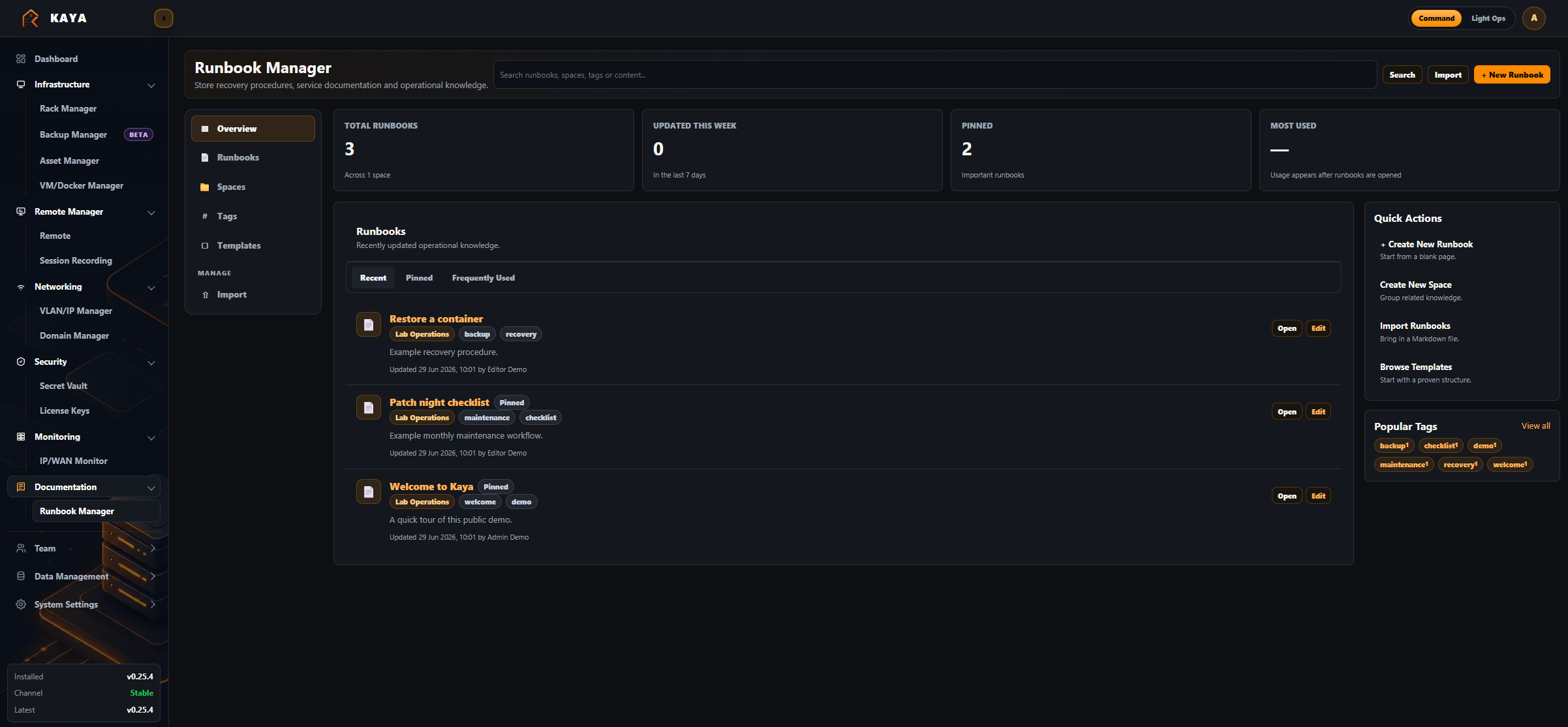Click the Templates square icon
1568x727 pixels.
click(x=205, y=245)
